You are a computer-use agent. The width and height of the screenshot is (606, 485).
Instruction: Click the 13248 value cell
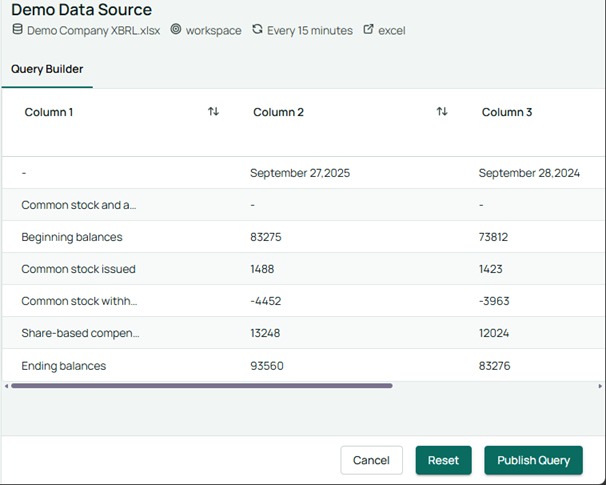pyautogui.click(x=265, y=333)
